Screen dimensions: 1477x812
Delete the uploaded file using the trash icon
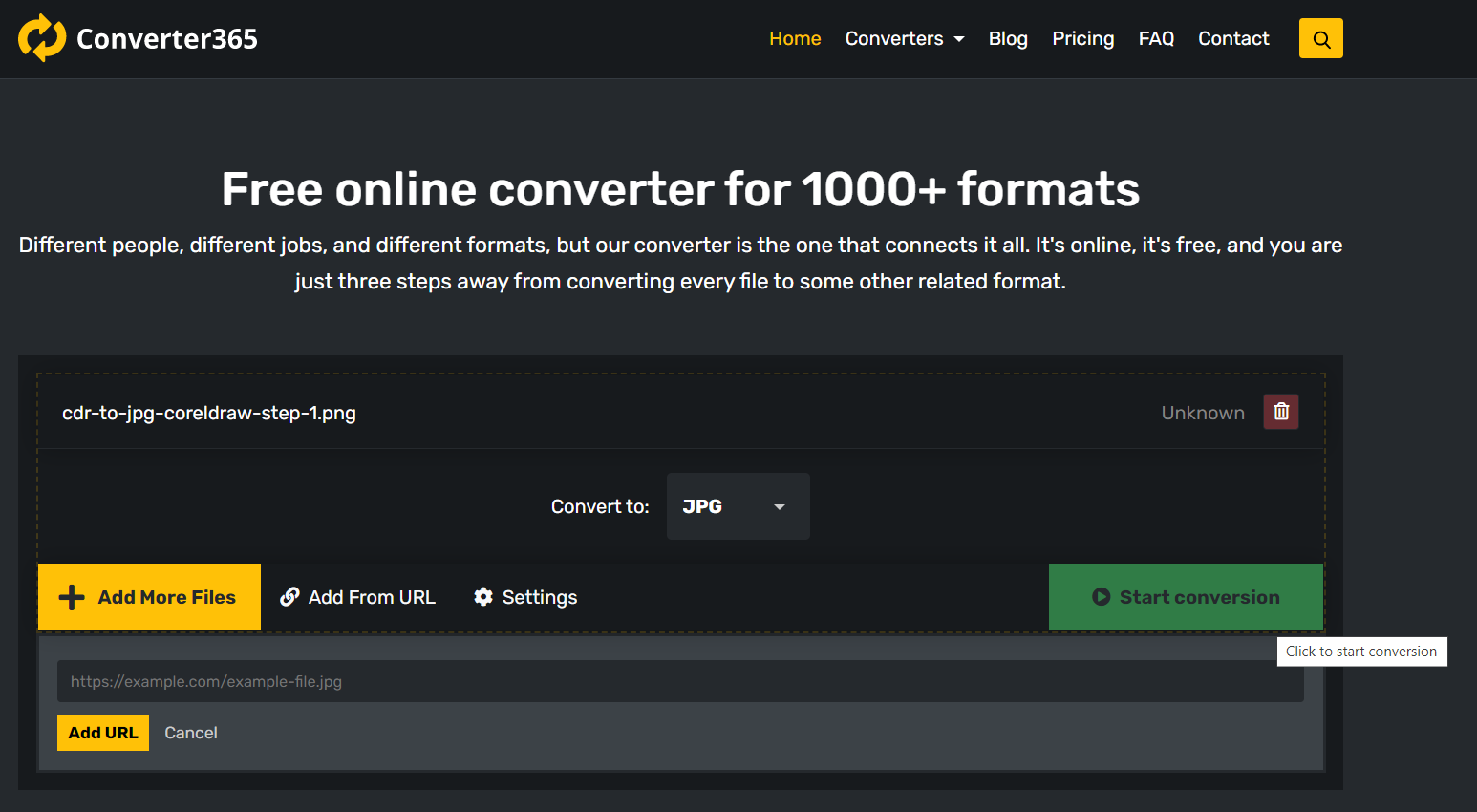point(1280,412)
